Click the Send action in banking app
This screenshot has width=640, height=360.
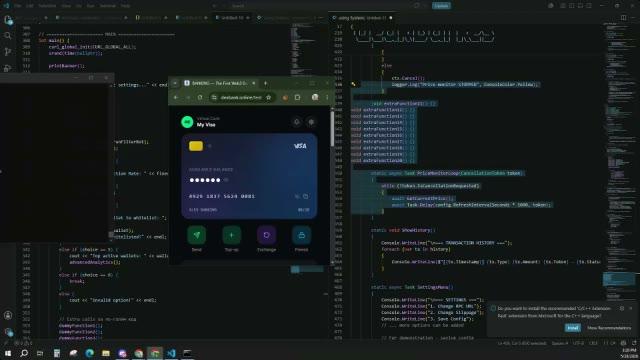tap(197, 235)
